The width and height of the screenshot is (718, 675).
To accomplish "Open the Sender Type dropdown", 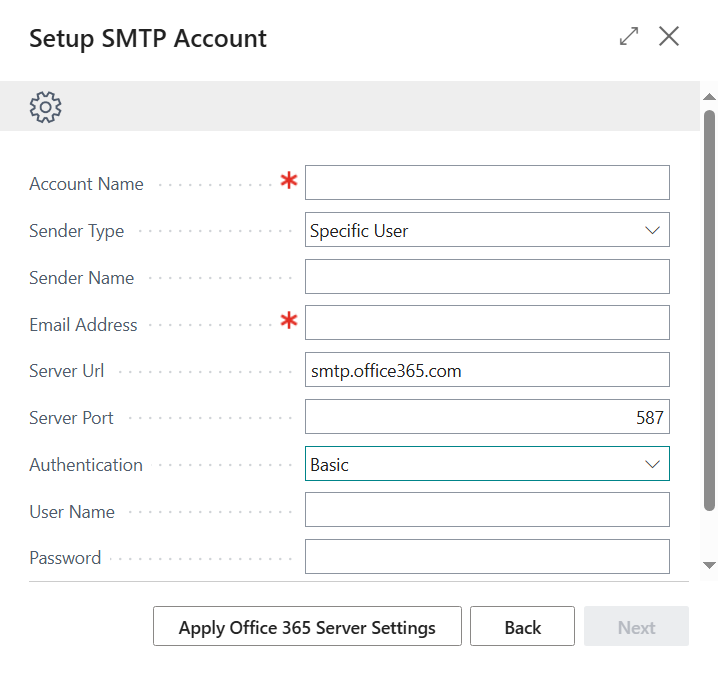I will 486,230.
